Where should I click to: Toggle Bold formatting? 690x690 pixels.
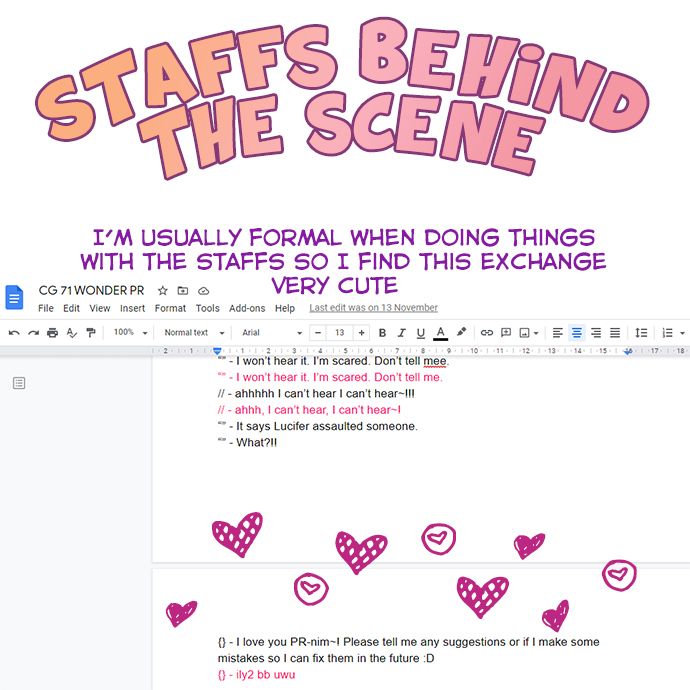coord(382,332)
